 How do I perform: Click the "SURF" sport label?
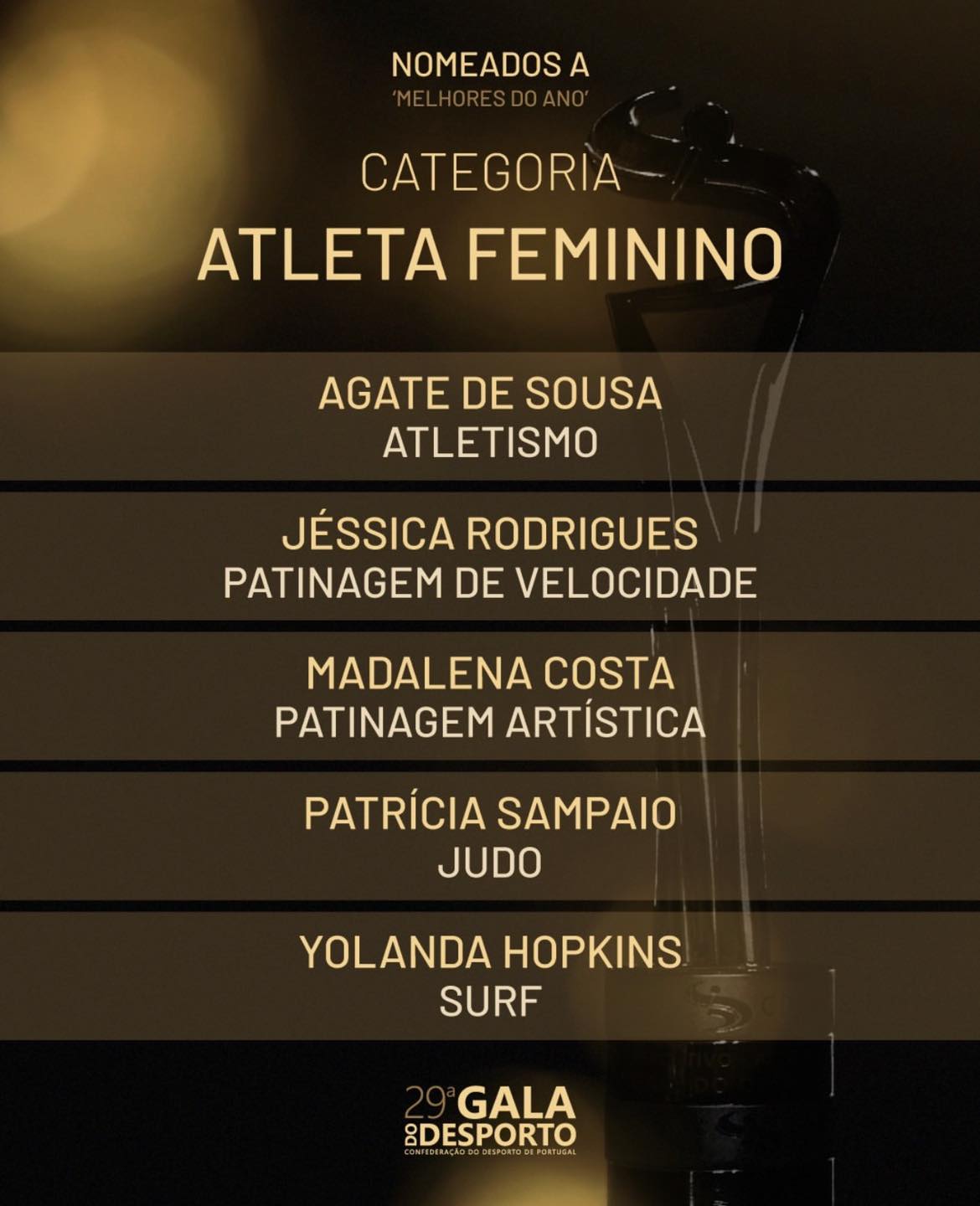(490, 1002)
